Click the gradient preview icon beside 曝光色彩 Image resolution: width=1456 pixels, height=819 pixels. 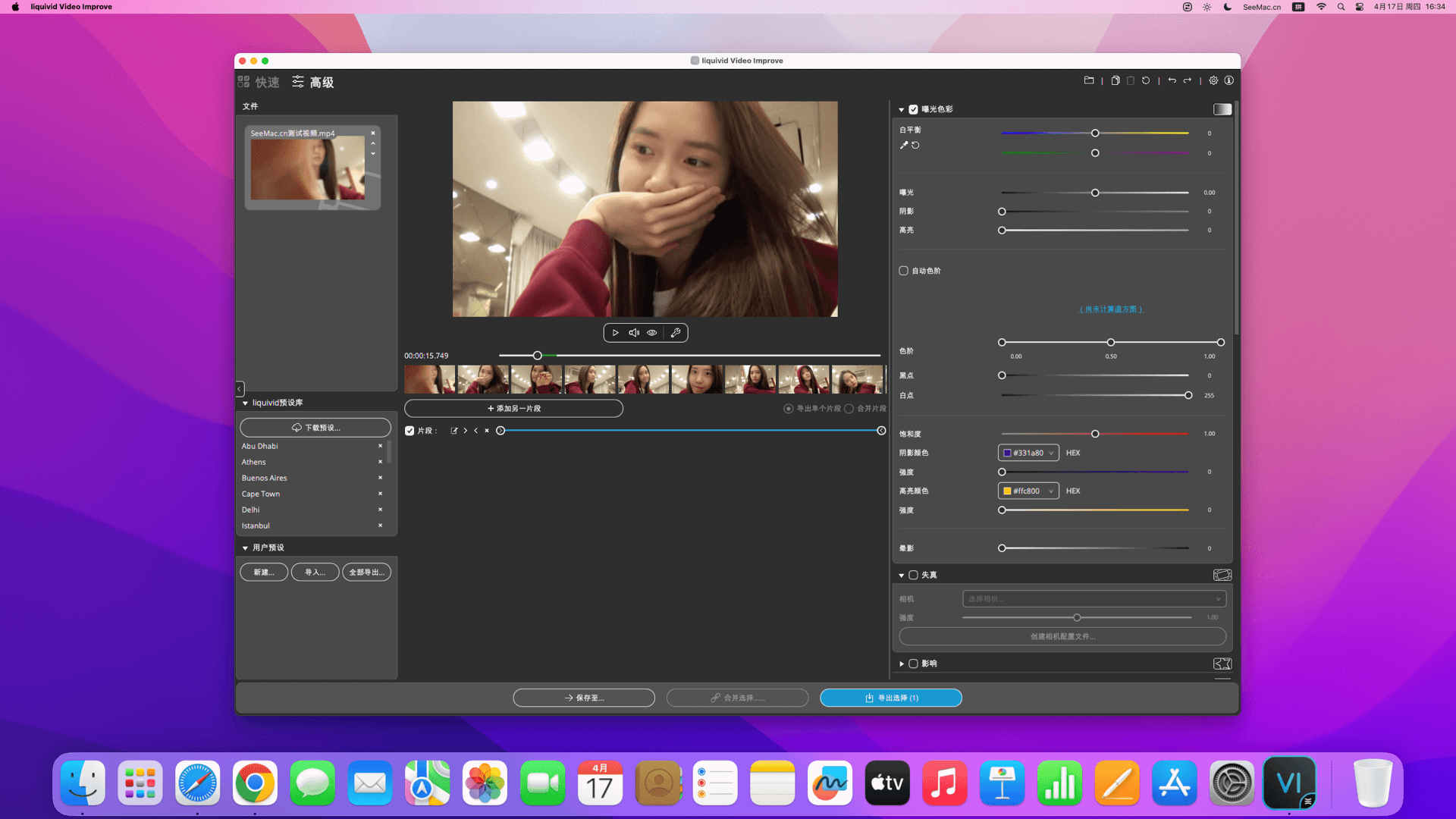(x=1222, y=109)
